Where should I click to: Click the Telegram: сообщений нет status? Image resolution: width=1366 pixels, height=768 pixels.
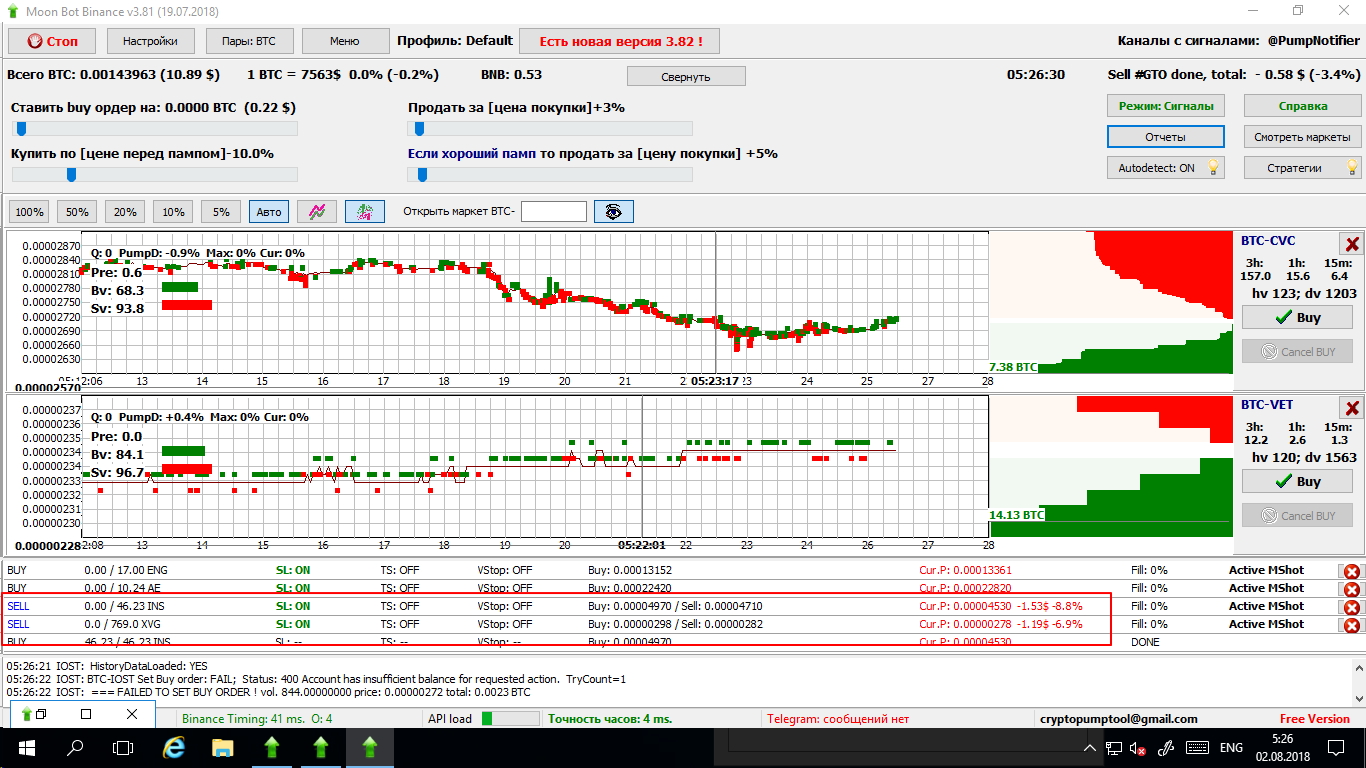tap(836, 719)
